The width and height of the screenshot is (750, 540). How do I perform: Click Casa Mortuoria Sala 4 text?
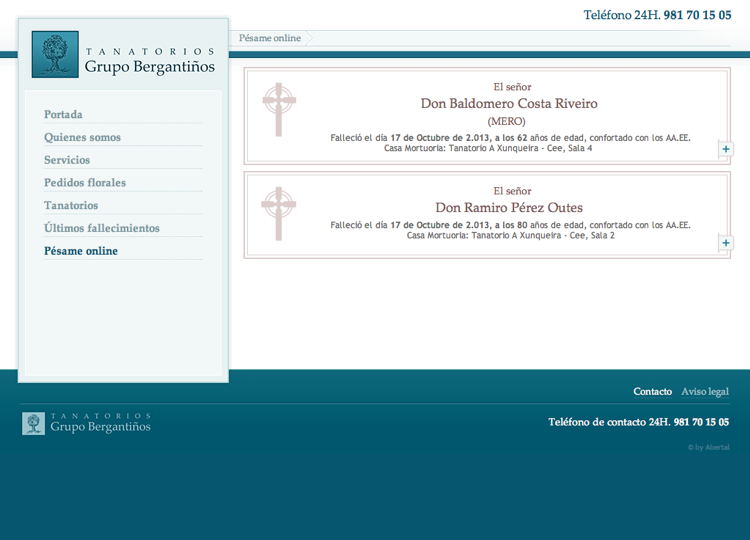tap(488, 148)
